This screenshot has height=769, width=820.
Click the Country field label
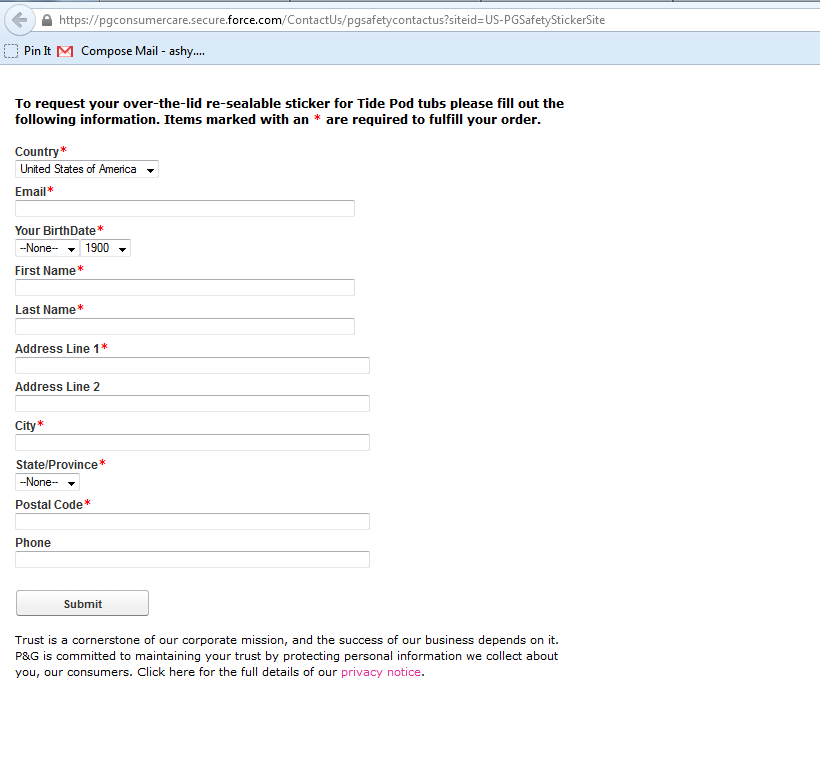tap(37, 152)
